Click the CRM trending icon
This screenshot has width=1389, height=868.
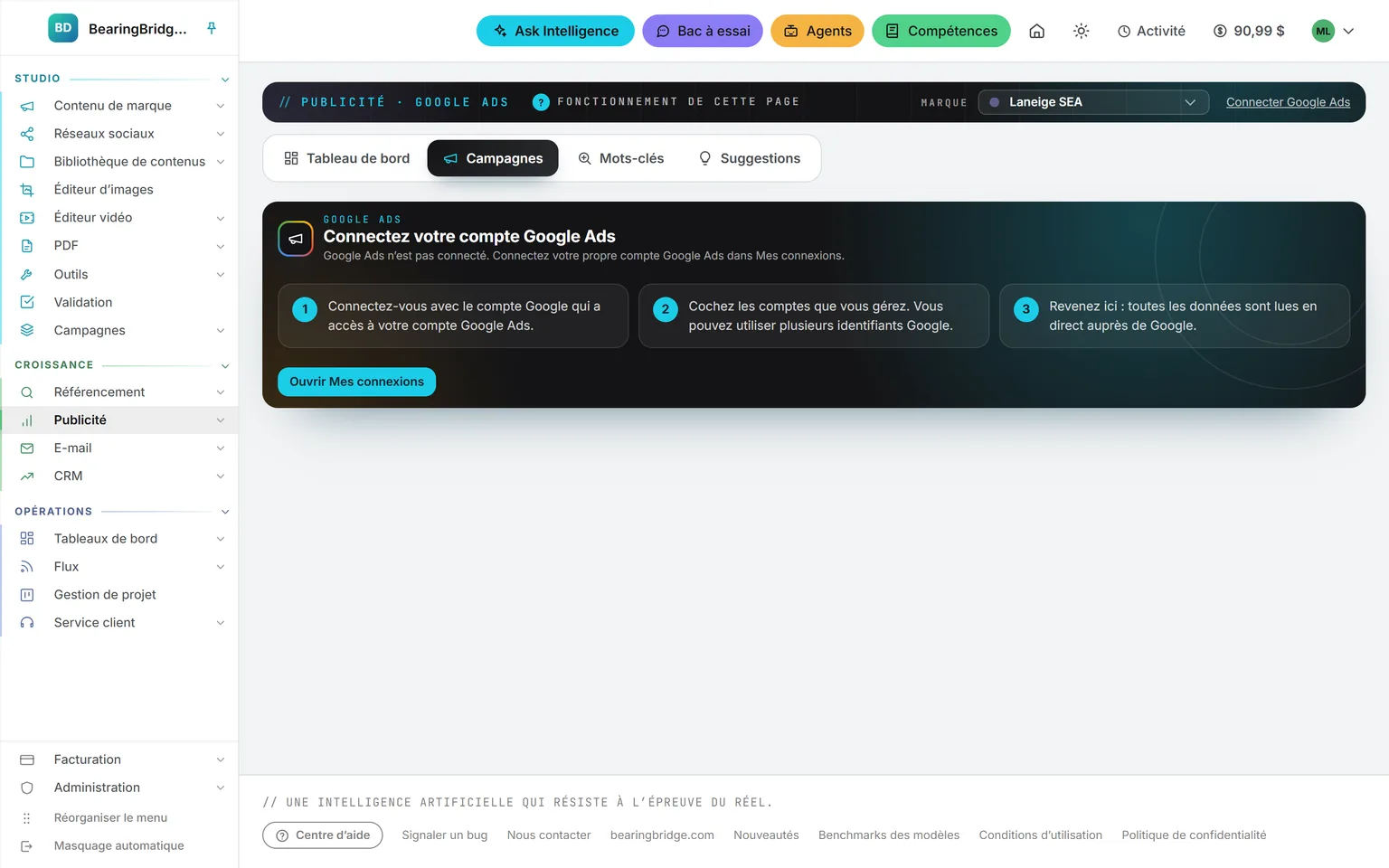coord(27,476)
